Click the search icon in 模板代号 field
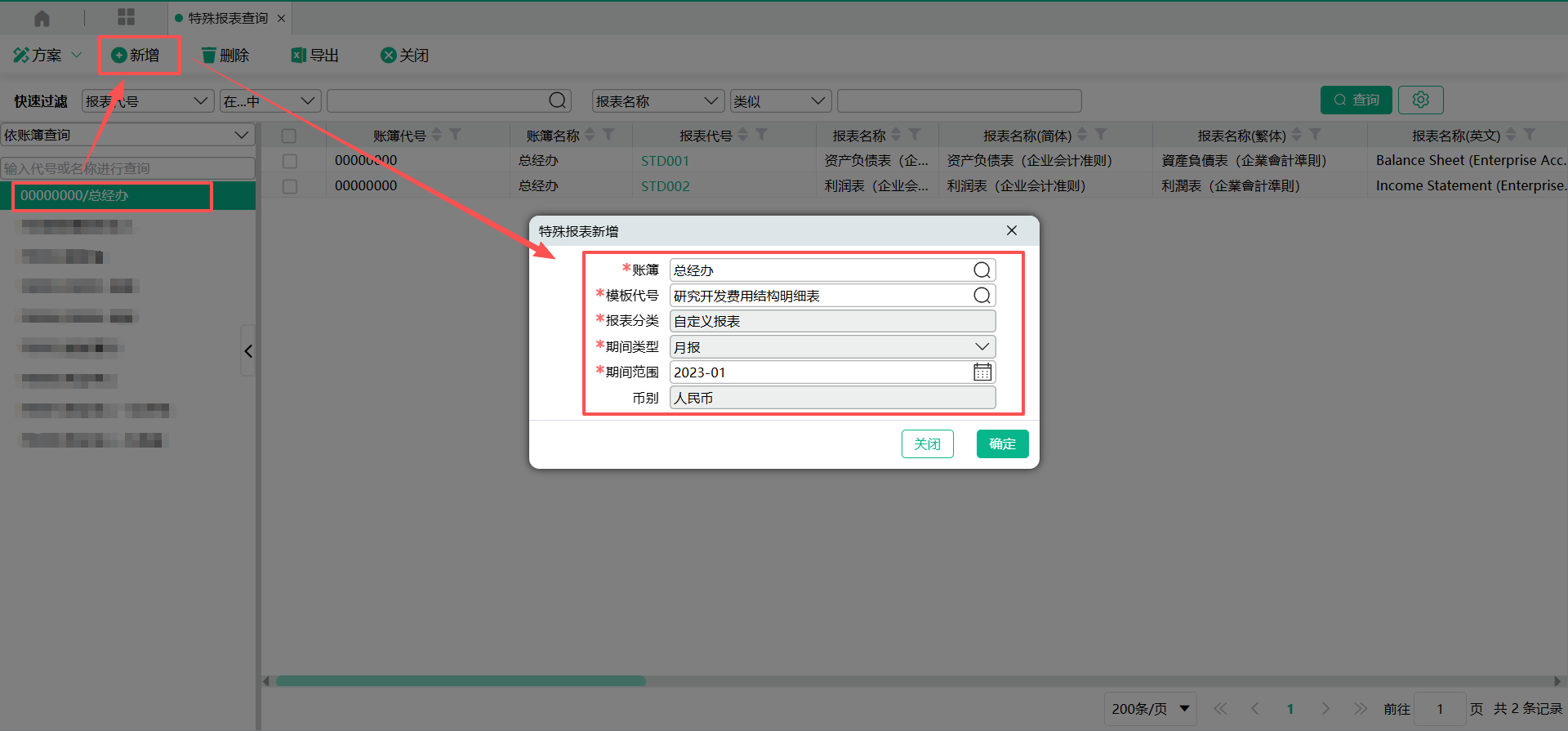The height and width of the screenshot is (731, 1568). pyautogui.click(x=982, y=296)
